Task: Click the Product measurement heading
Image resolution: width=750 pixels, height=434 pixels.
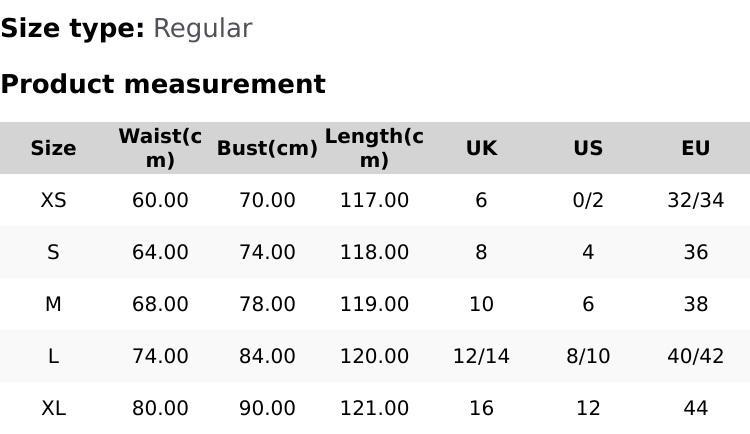Action: [163, 84]
